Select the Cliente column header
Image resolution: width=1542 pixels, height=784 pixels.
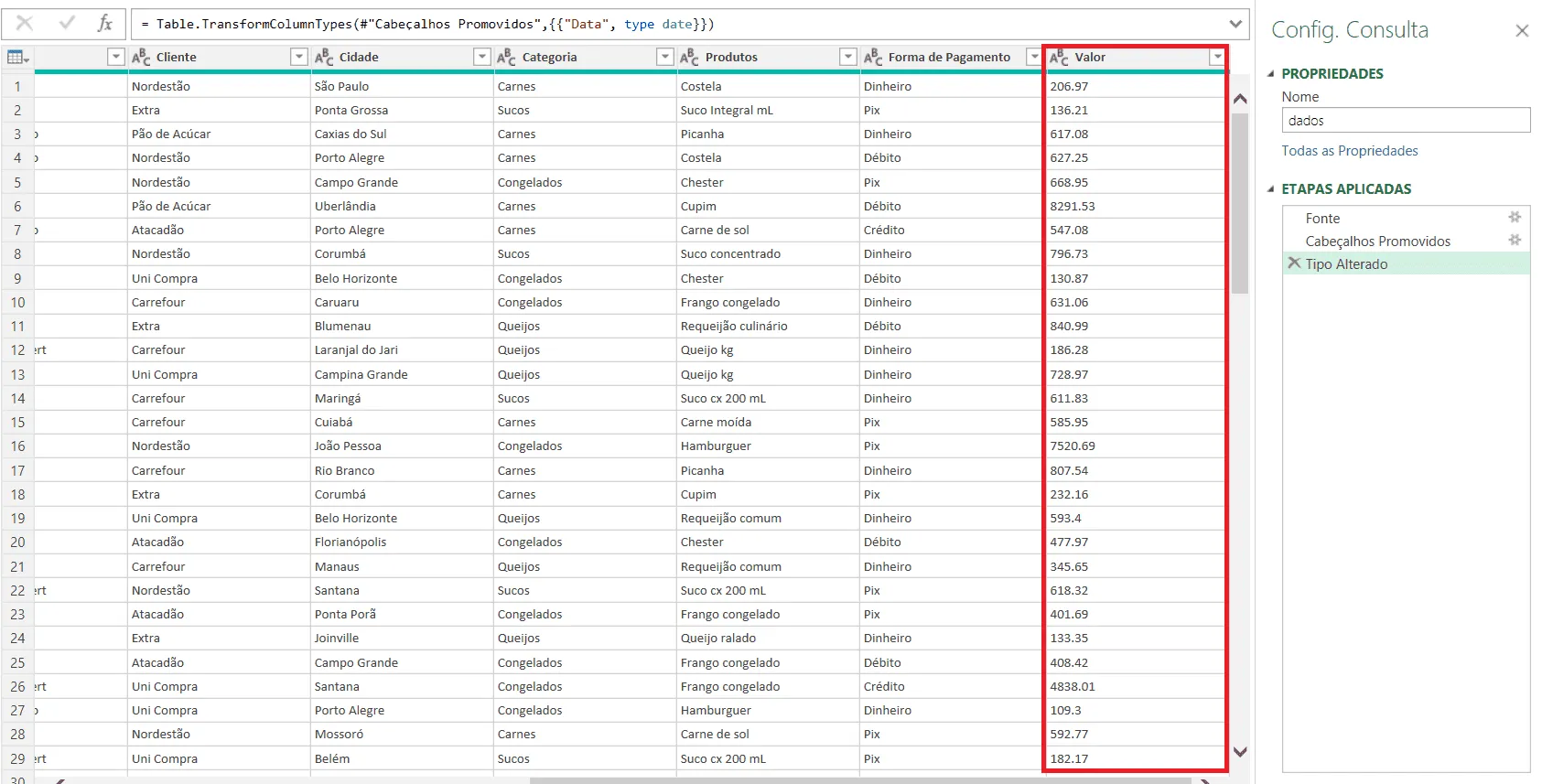tap(218, 58)
